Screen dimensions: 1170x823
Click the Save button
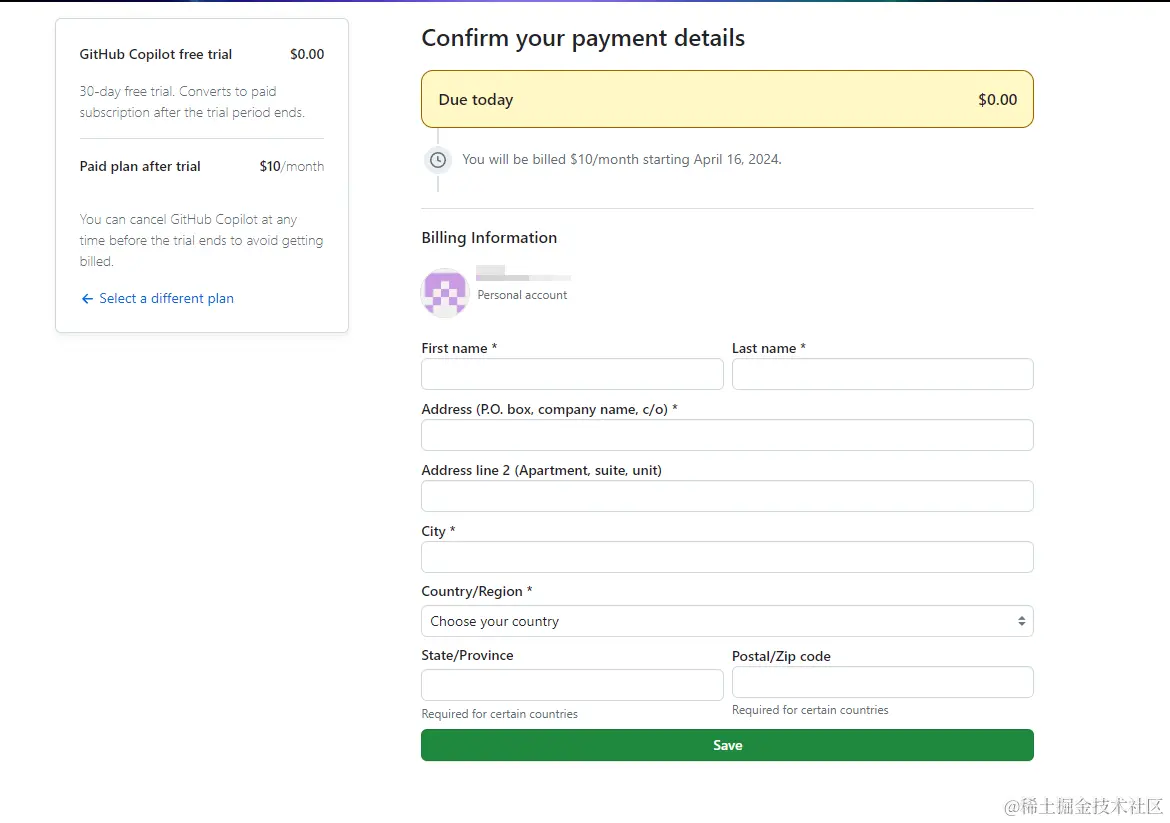[x=727, y=745]
